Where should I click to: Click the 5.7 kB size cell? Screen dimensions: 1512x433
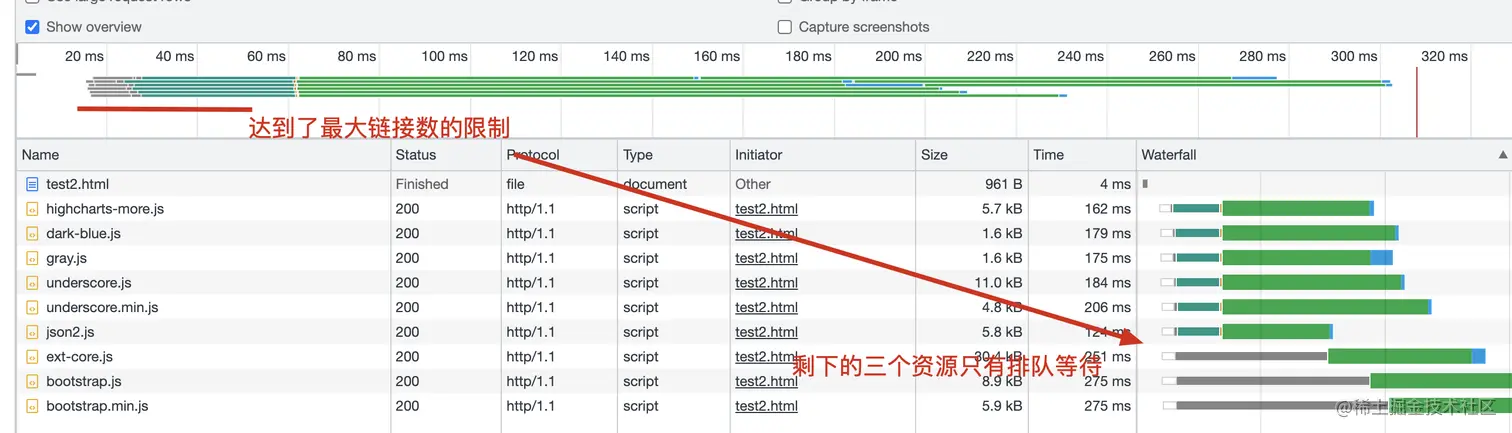click(1002, 209)
